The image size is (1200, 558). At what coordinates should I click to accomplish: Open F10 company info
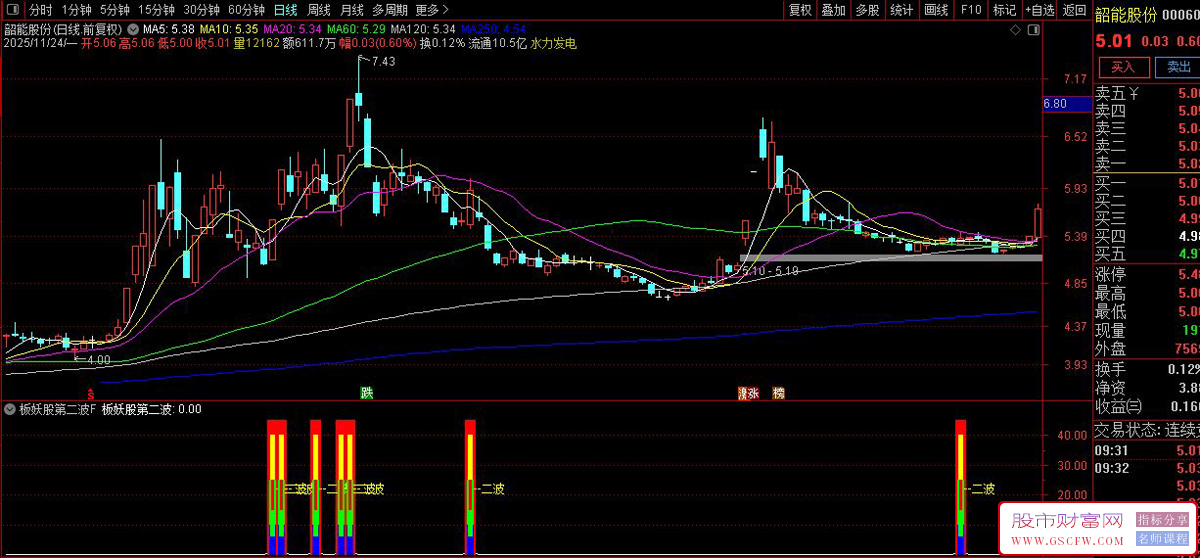coord(970,10)
